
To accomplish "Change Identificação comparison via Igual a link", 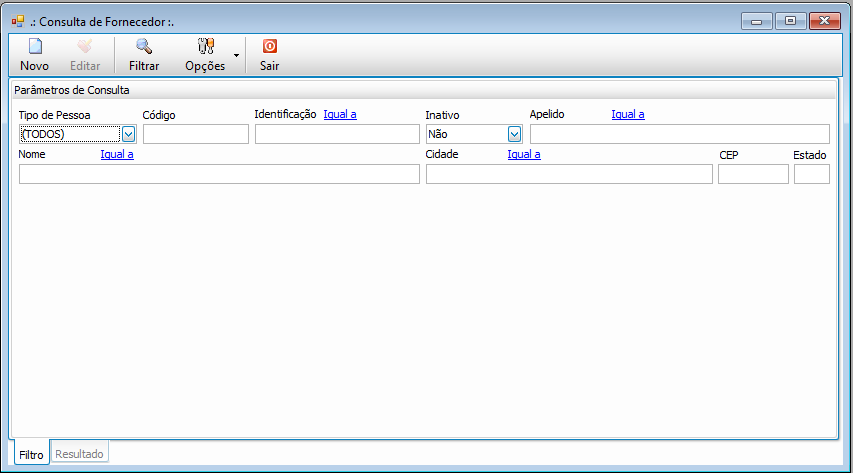I will 340,114.
